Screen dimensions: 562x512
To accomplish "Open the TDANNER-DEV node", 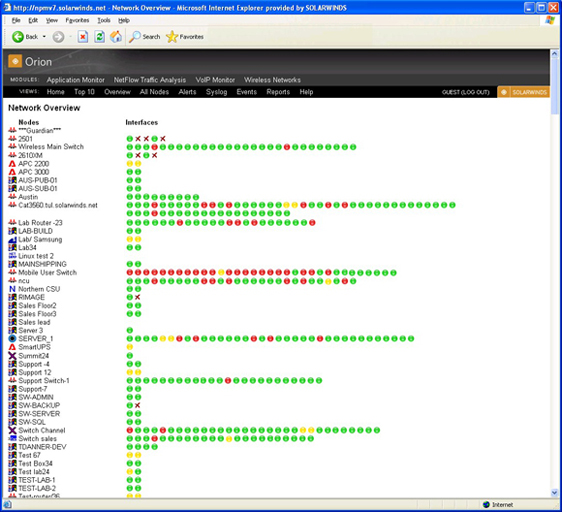I will click(42, 447).
